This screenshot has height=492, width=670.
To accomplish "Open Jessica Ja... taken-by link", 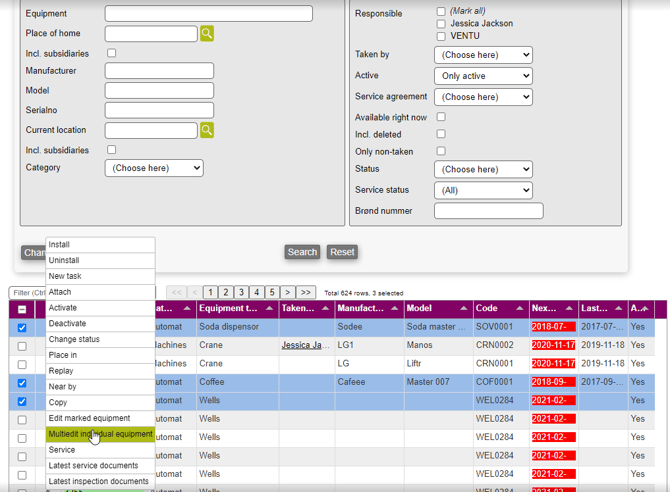I will point(305,345).
